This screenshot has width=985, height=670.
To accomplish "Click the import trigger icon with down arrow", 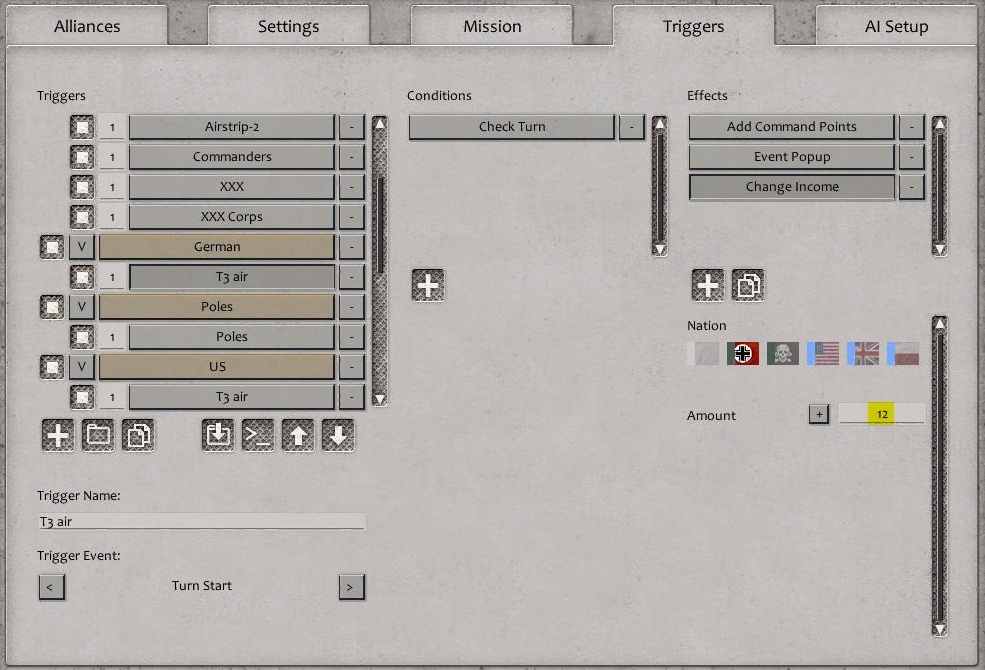I will (x=218, y=435).
